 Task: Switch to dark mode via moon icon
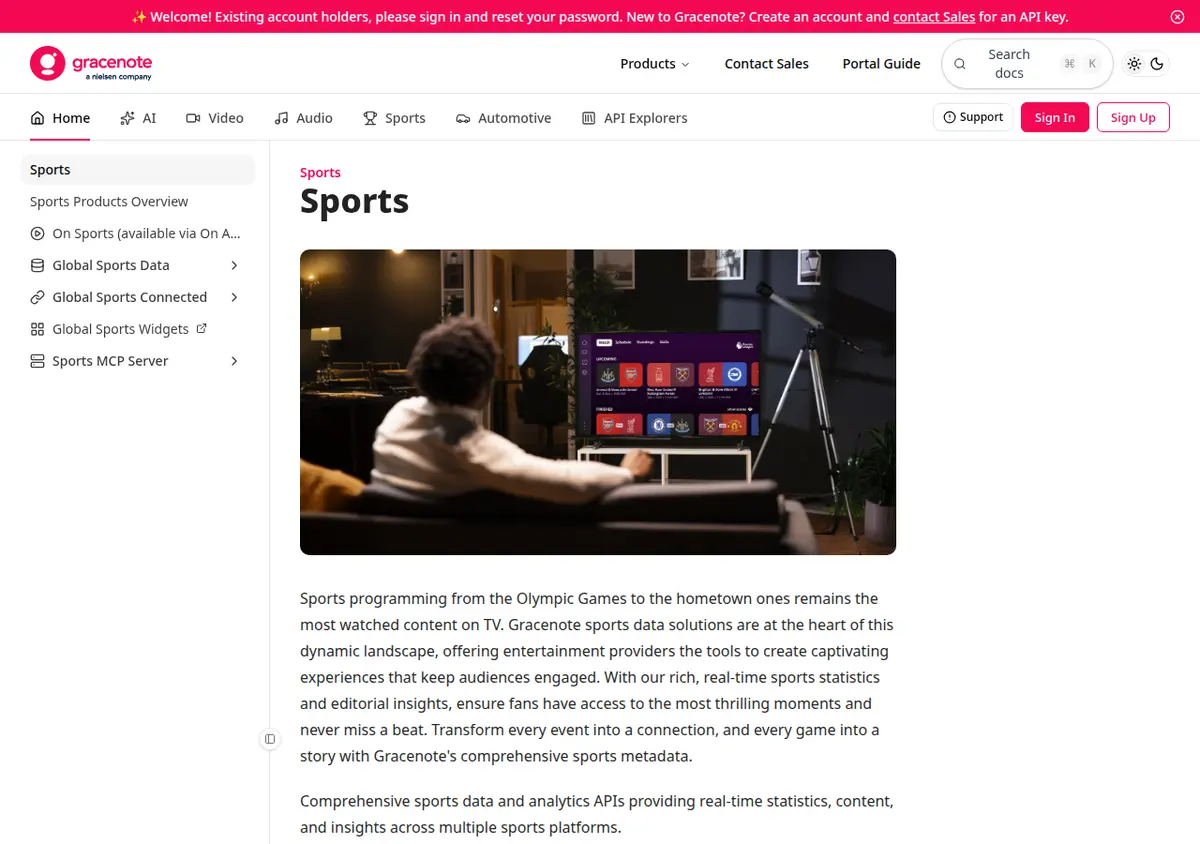(x=1157, y=64)
